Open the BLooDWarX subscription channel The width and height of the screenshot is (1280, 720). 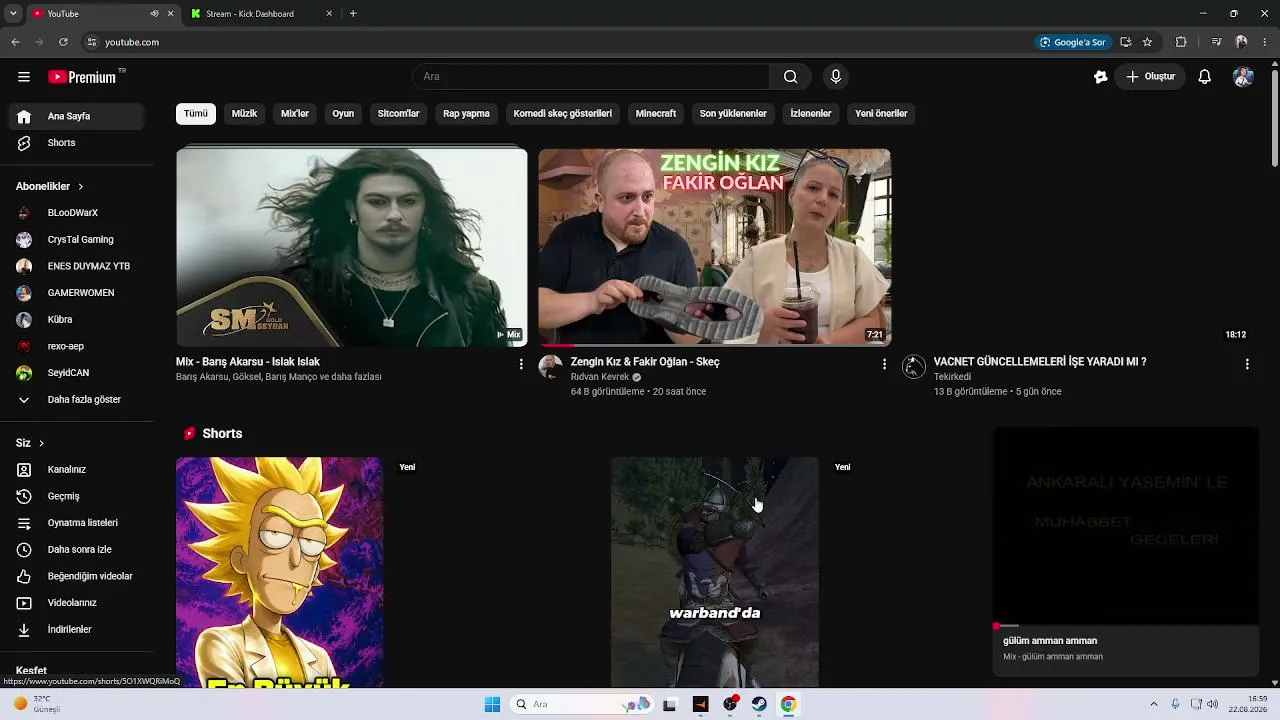(x=76, y=213)
